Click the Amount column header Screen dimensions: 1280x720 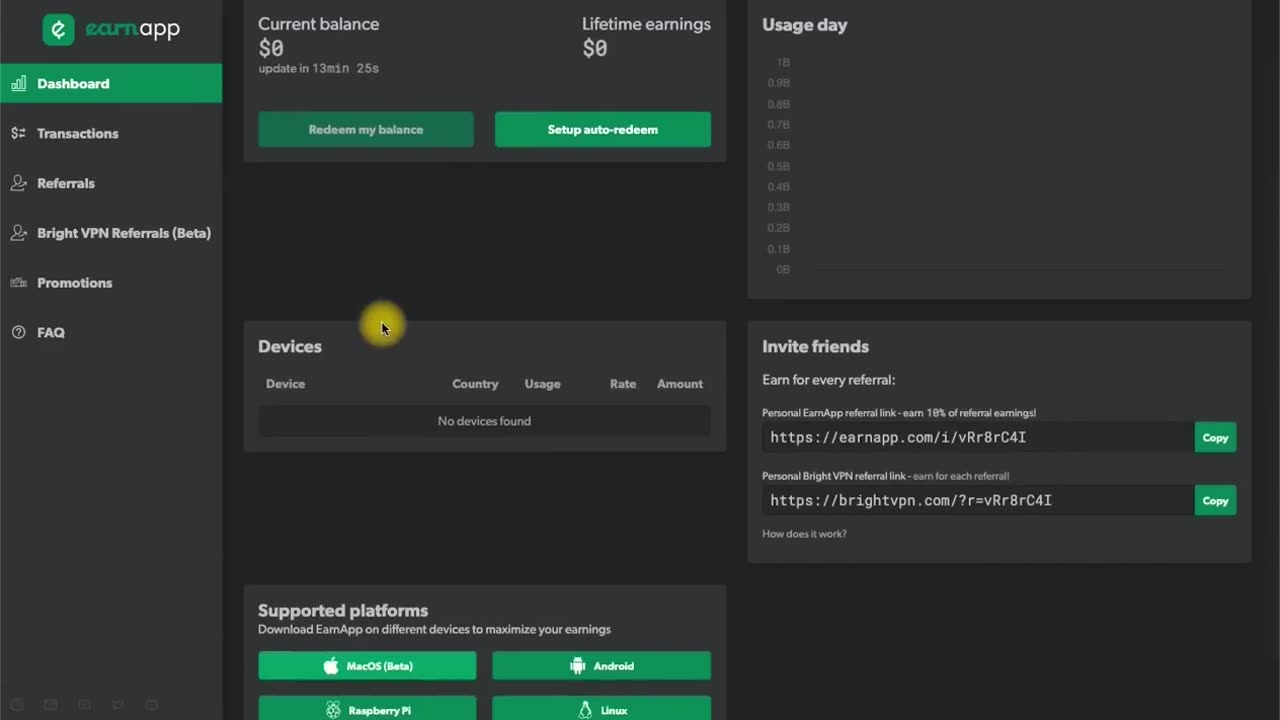680,384
